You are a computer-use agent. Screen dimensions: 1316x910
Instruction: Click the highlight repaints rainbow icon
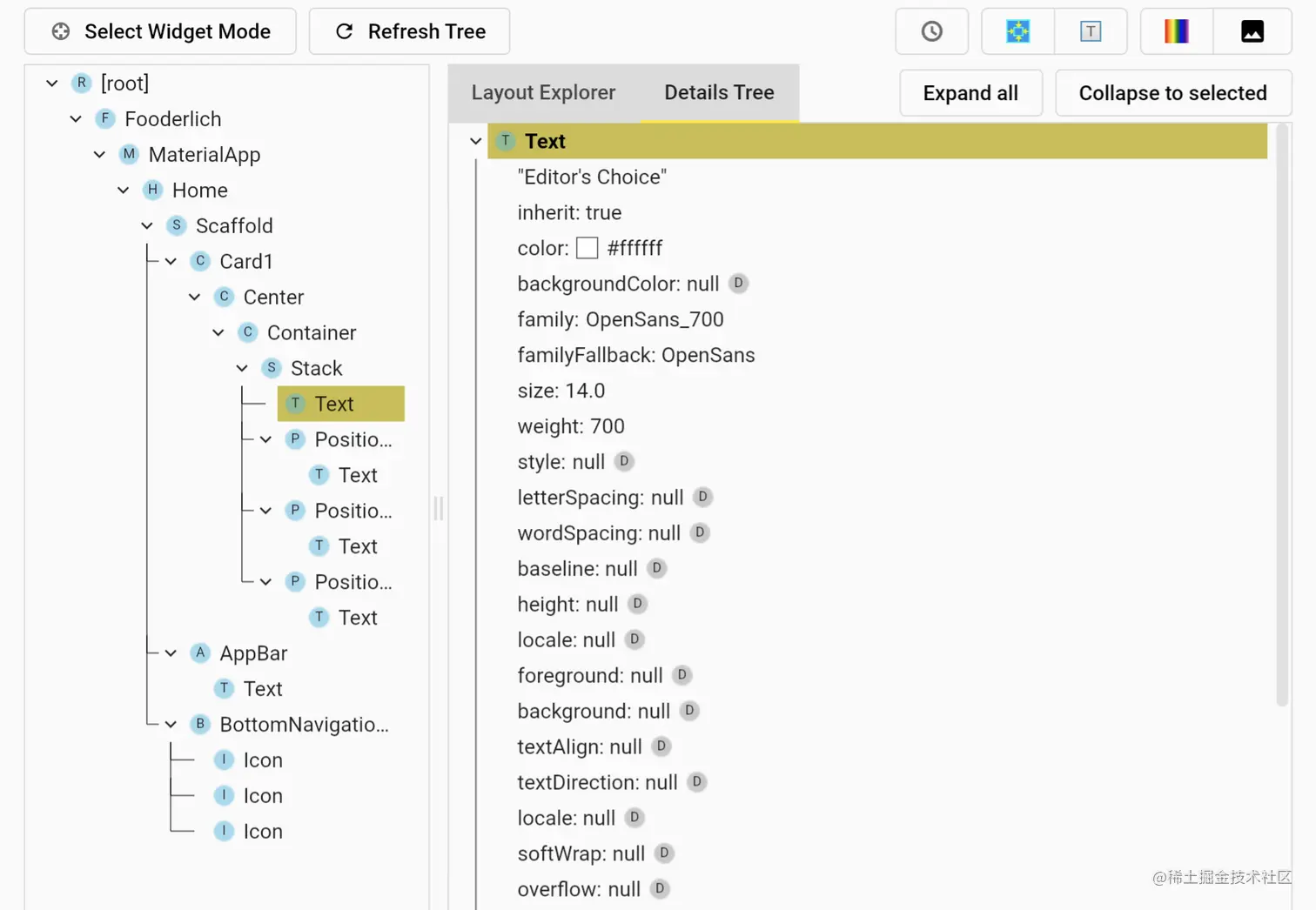pos(1177,31)
